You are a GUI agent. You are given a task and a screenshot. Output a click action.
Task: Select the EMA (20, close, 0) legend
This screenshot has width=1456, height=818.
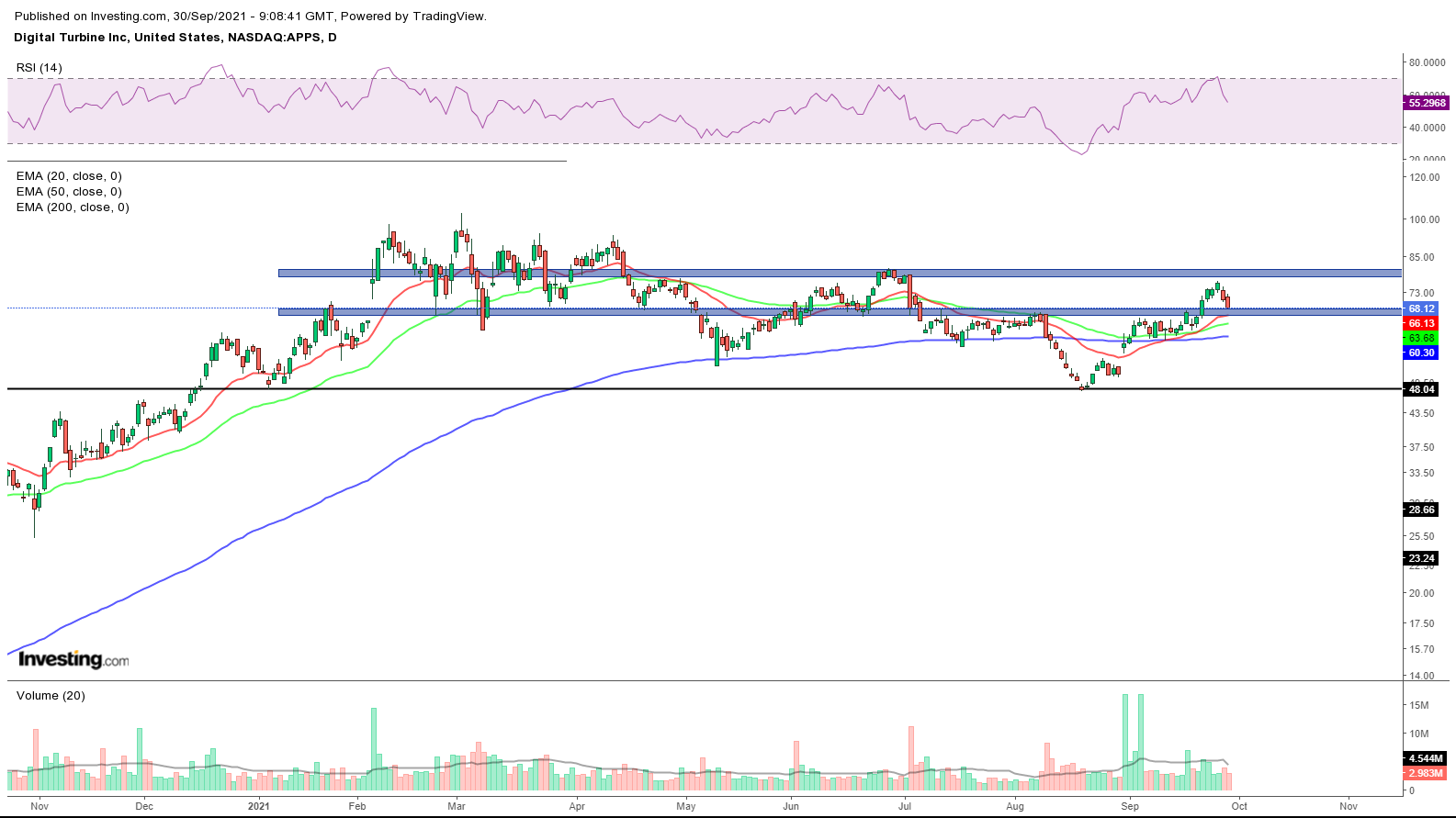pos(69,176)
